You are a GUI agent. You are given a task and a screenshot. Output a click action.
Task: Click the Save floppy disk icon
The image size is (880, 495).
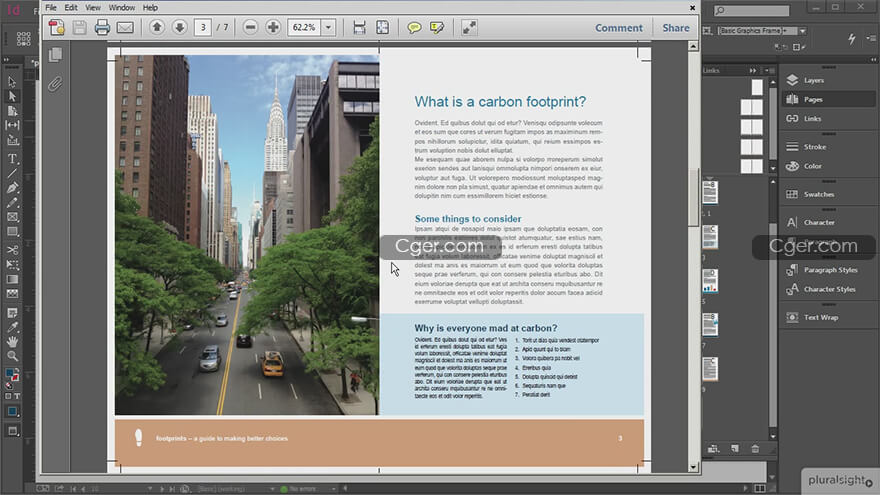[x=79, y=28]
